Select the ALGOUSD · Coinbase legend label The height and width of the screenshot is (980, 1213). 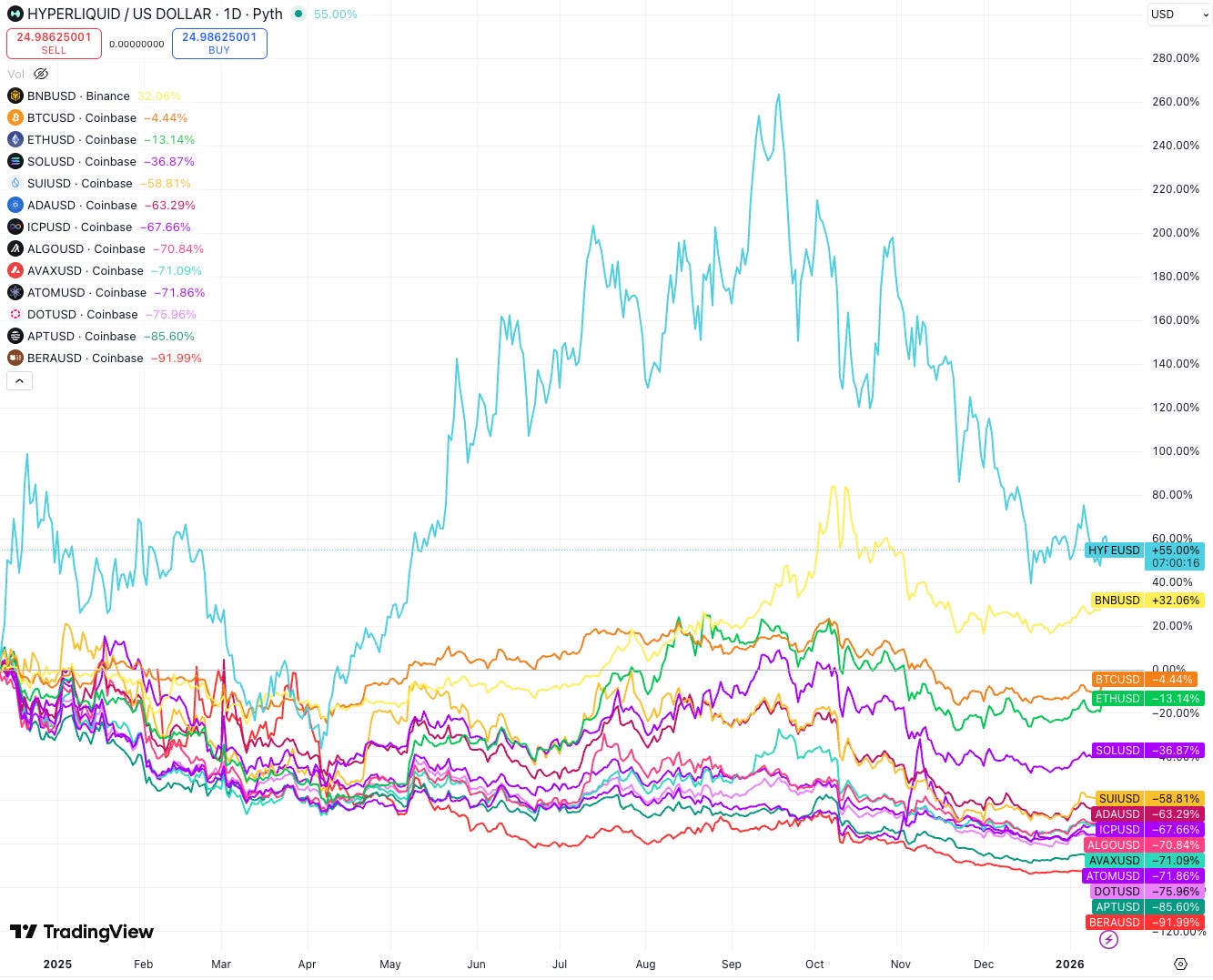(86, 248)
